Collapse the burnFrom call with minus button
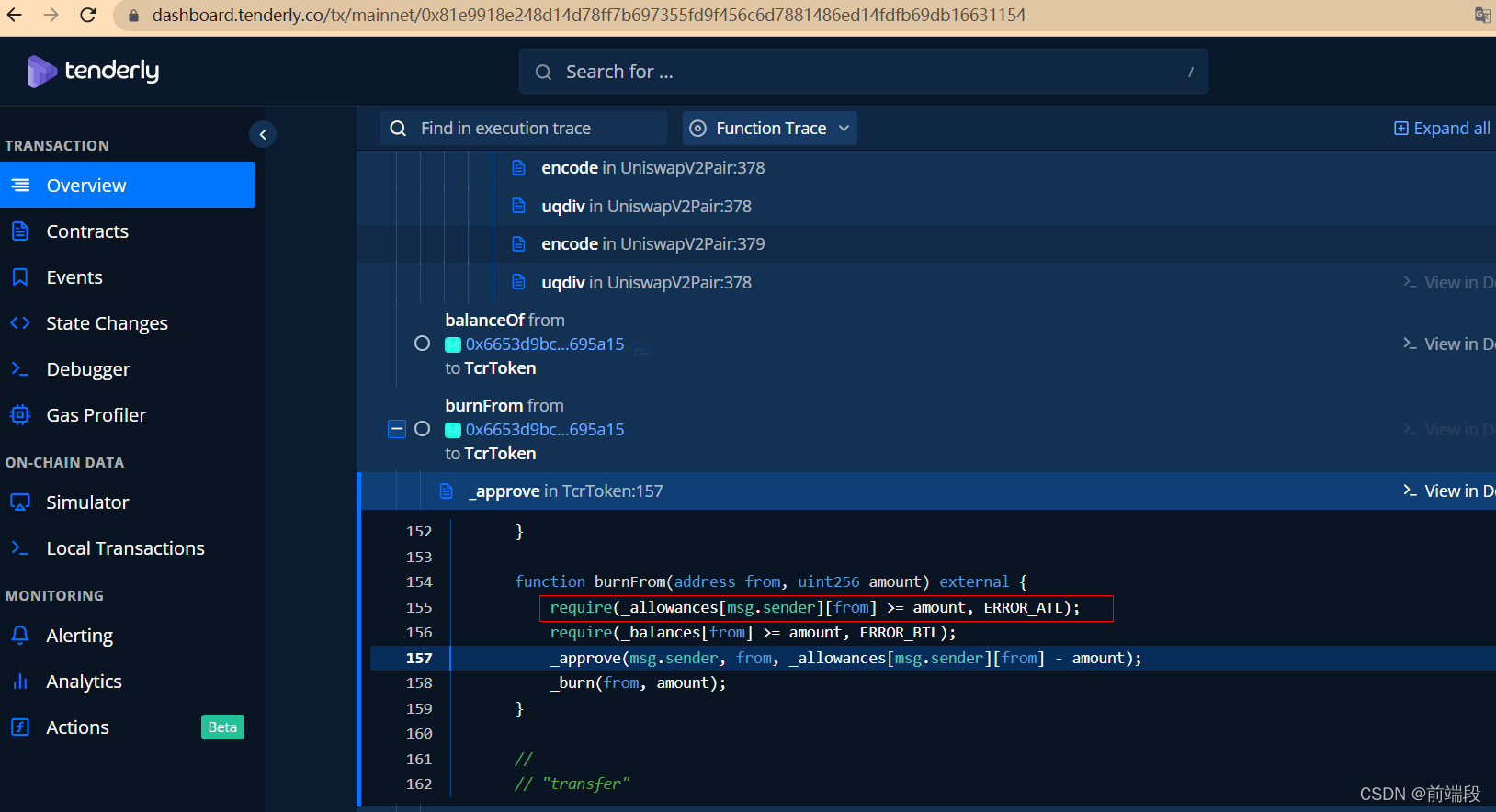 click(397, 429)
